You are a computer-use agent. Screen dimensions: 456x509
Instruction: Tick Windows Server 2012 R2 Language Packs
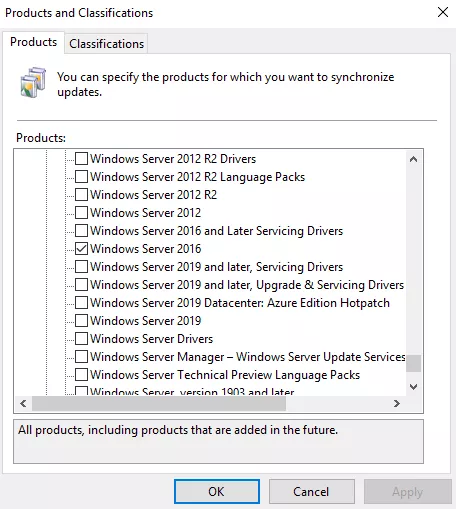[x=81, y=177]
